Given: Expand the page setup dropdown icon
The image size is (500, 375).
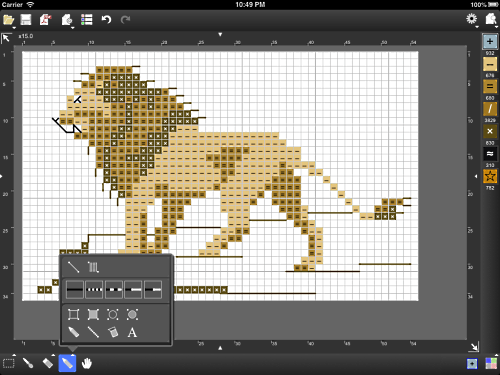Looking at the screenshot, I should [x=67, y=20].
